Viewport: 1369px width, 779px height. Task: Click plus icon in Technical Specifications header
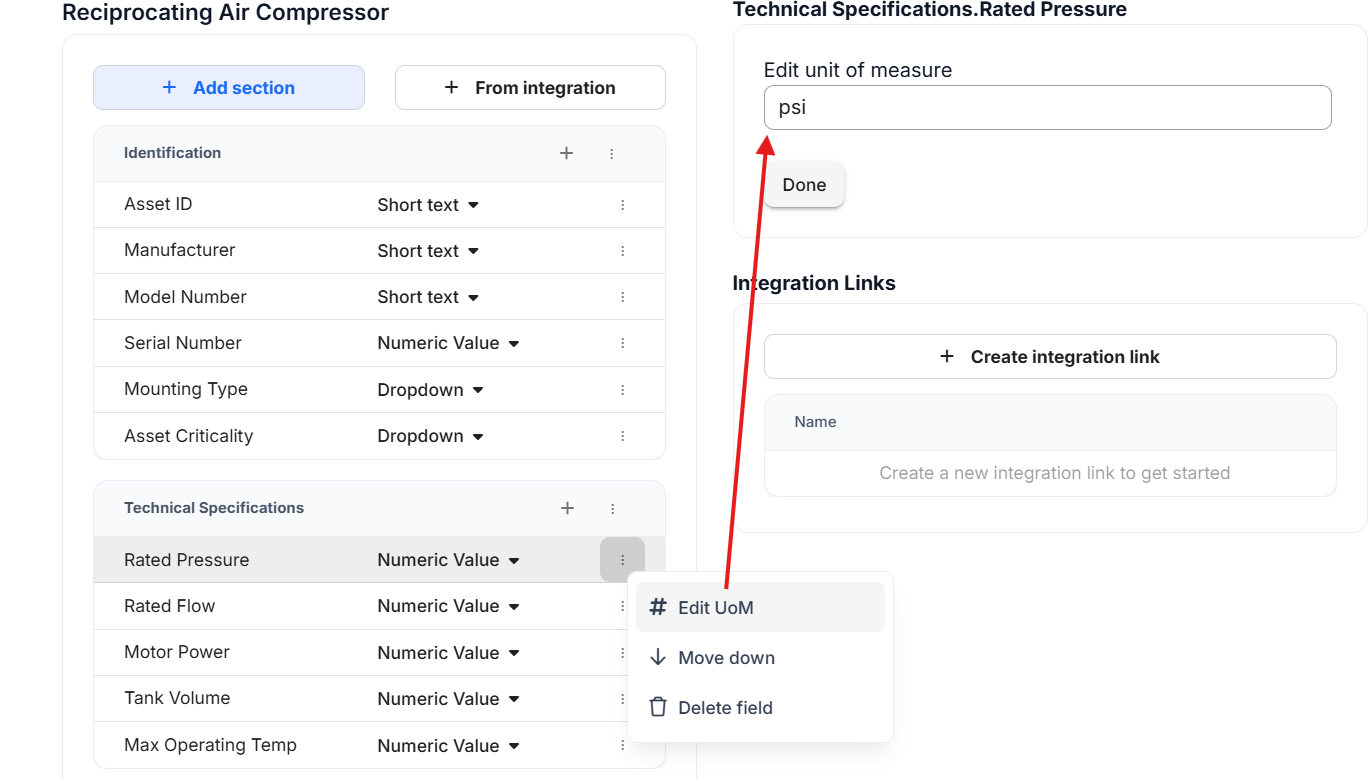567,508
